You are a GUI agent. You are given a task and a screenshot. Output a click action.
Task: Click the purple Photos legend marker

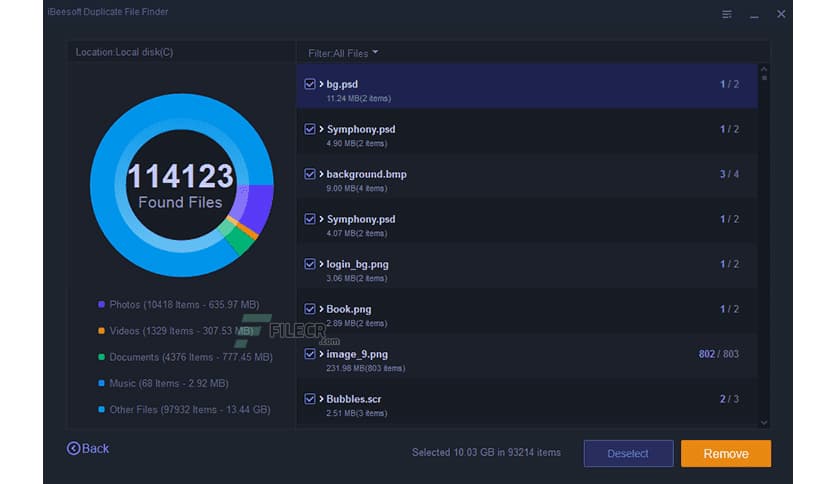[x=102, y=305]
